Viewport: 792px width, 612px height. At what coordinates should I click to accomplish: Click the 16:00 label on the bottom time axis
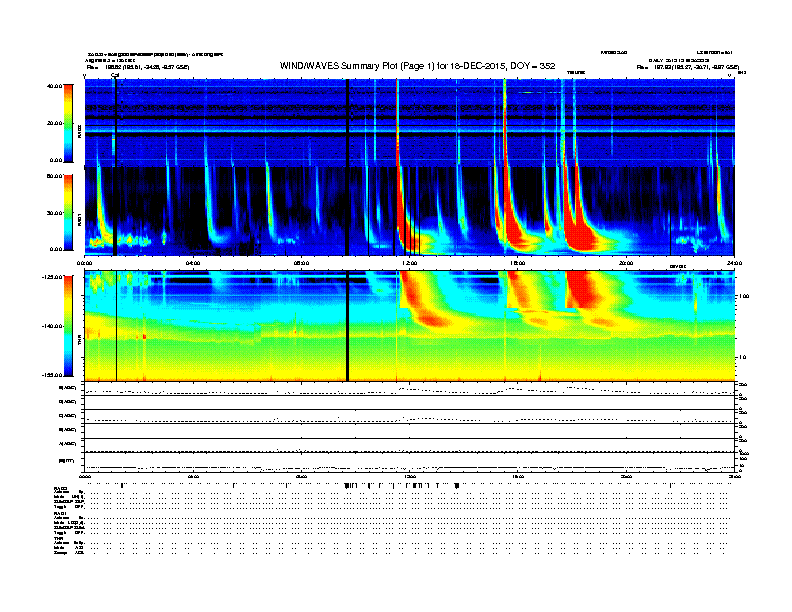click(518, 476)
